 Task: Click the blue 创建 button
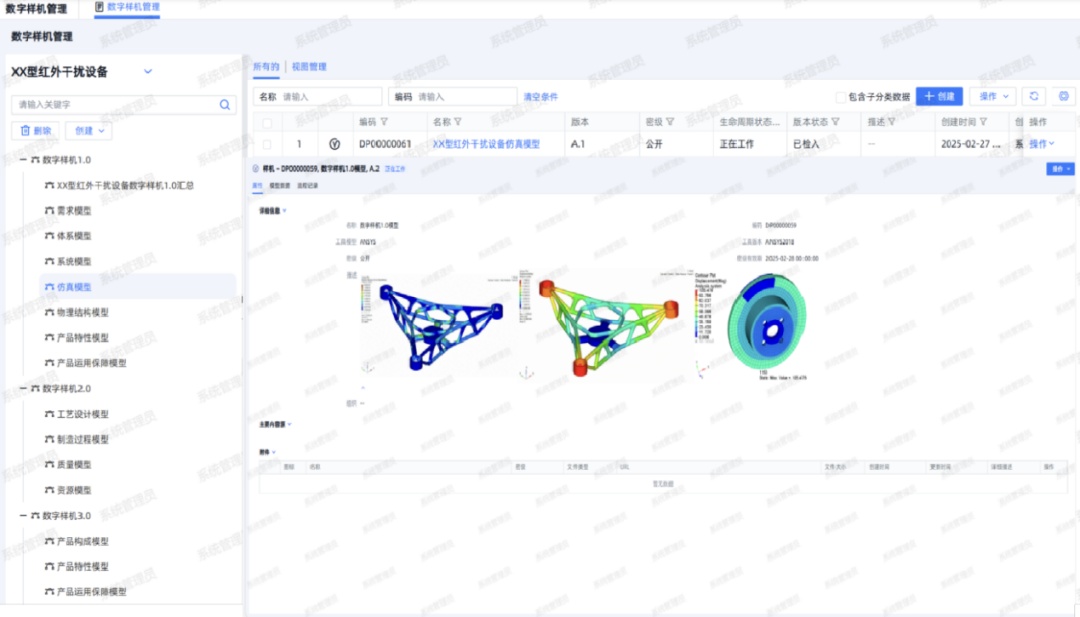click(939, 96)
